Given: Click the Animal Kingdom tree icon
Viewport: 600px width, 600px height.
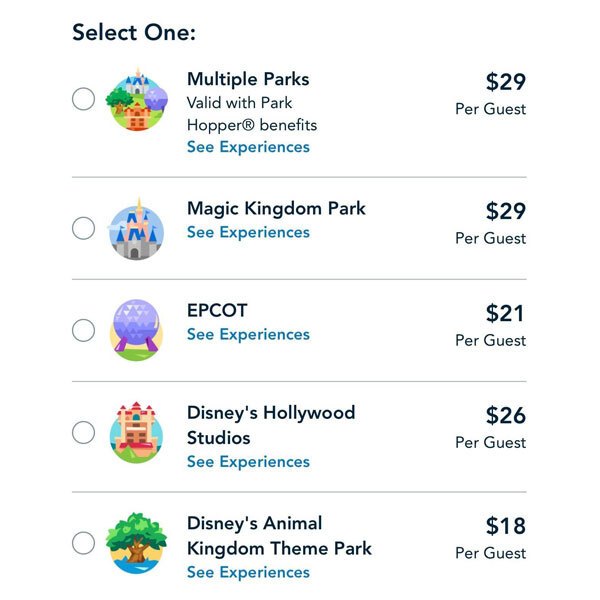Looking at the screenshot, I should click(x=135, y=543).
